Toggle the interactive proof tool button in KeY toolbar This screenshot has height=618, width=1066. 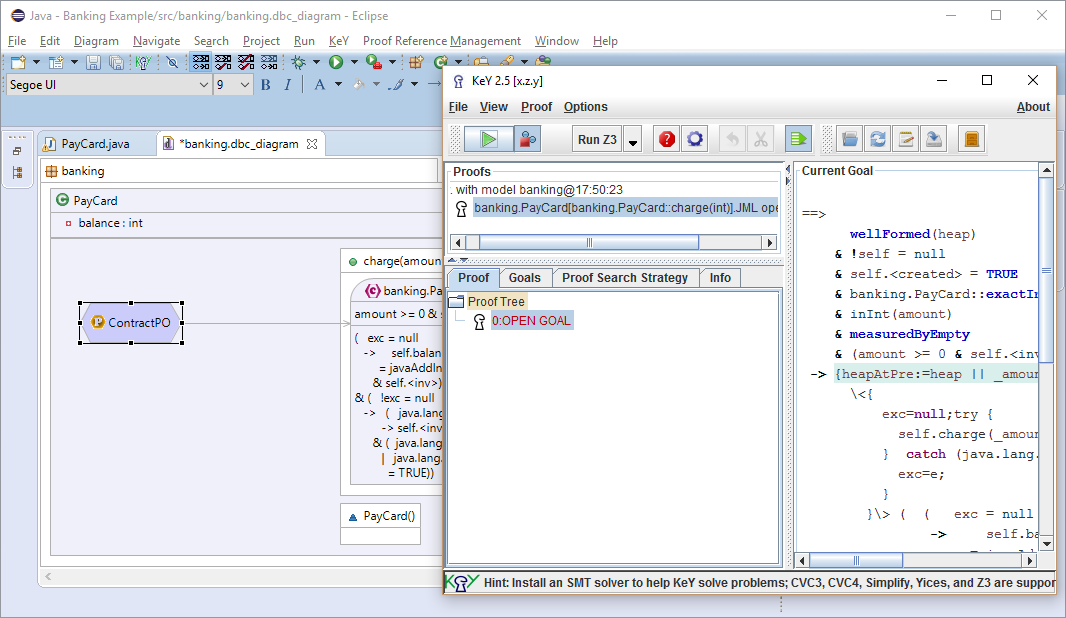point(528,139)
